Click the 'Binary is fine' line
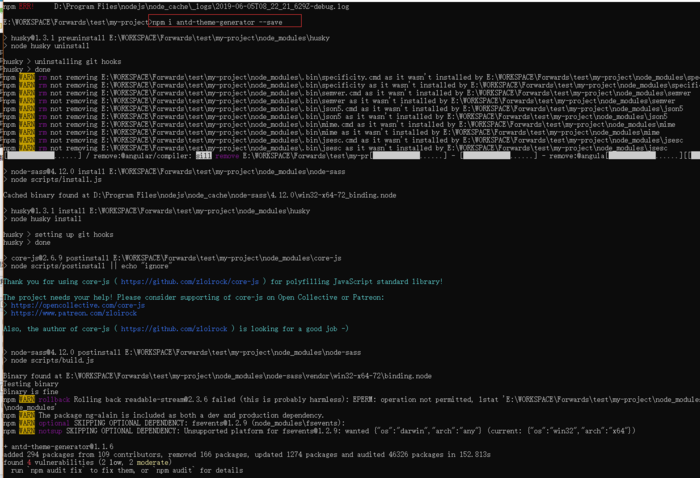 pyautogui.click(x=31, y=391)
